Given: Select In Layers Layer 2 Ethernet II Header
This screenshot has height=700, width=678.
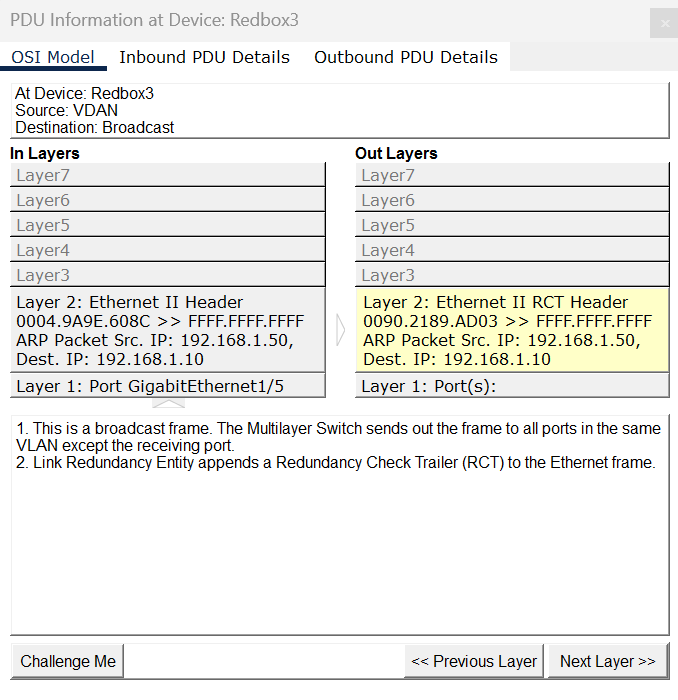Looking at the screenshot, I should point(168,330).
